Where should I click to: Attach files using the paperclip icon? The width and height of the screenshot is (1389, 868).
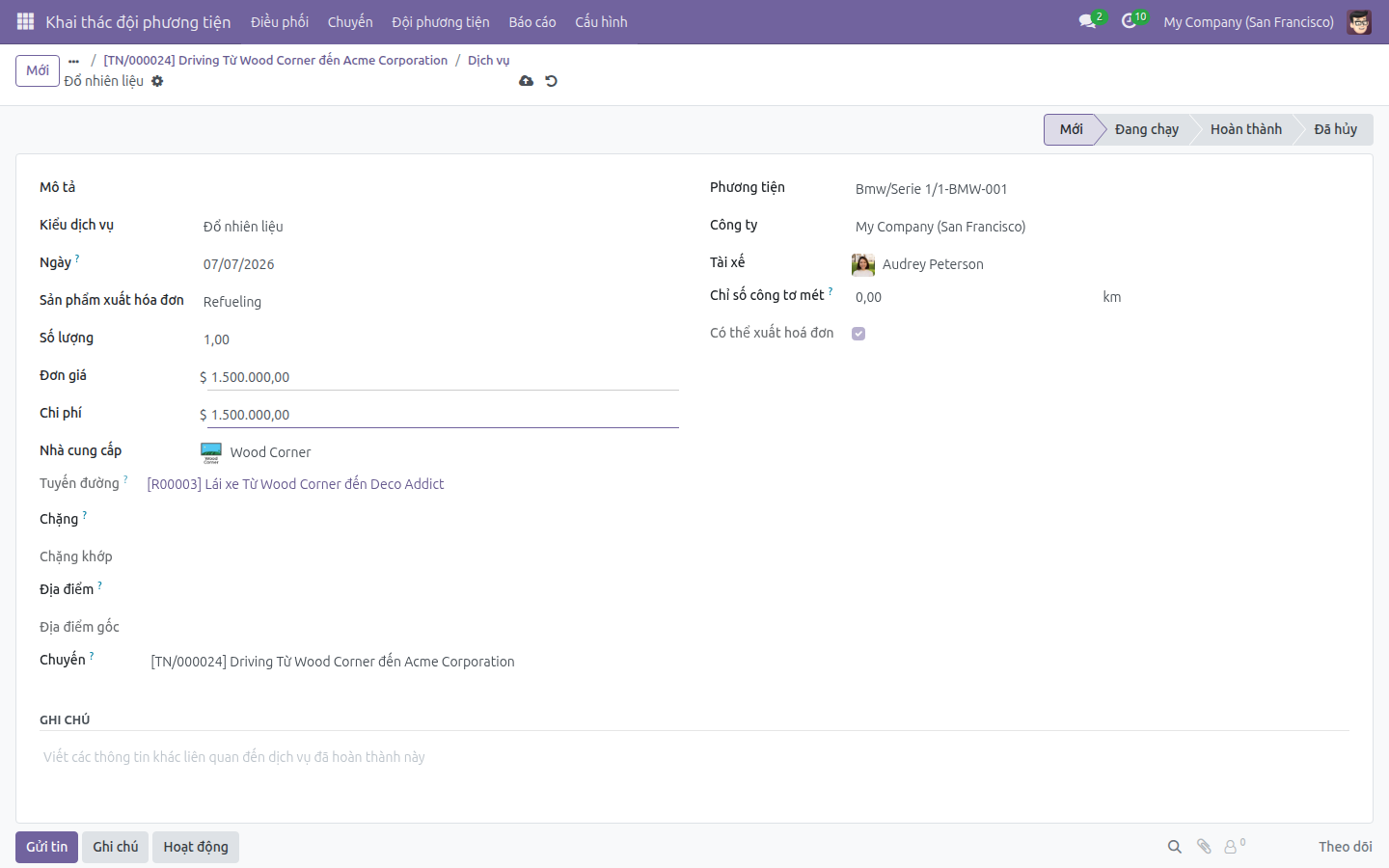[1204, 847]
